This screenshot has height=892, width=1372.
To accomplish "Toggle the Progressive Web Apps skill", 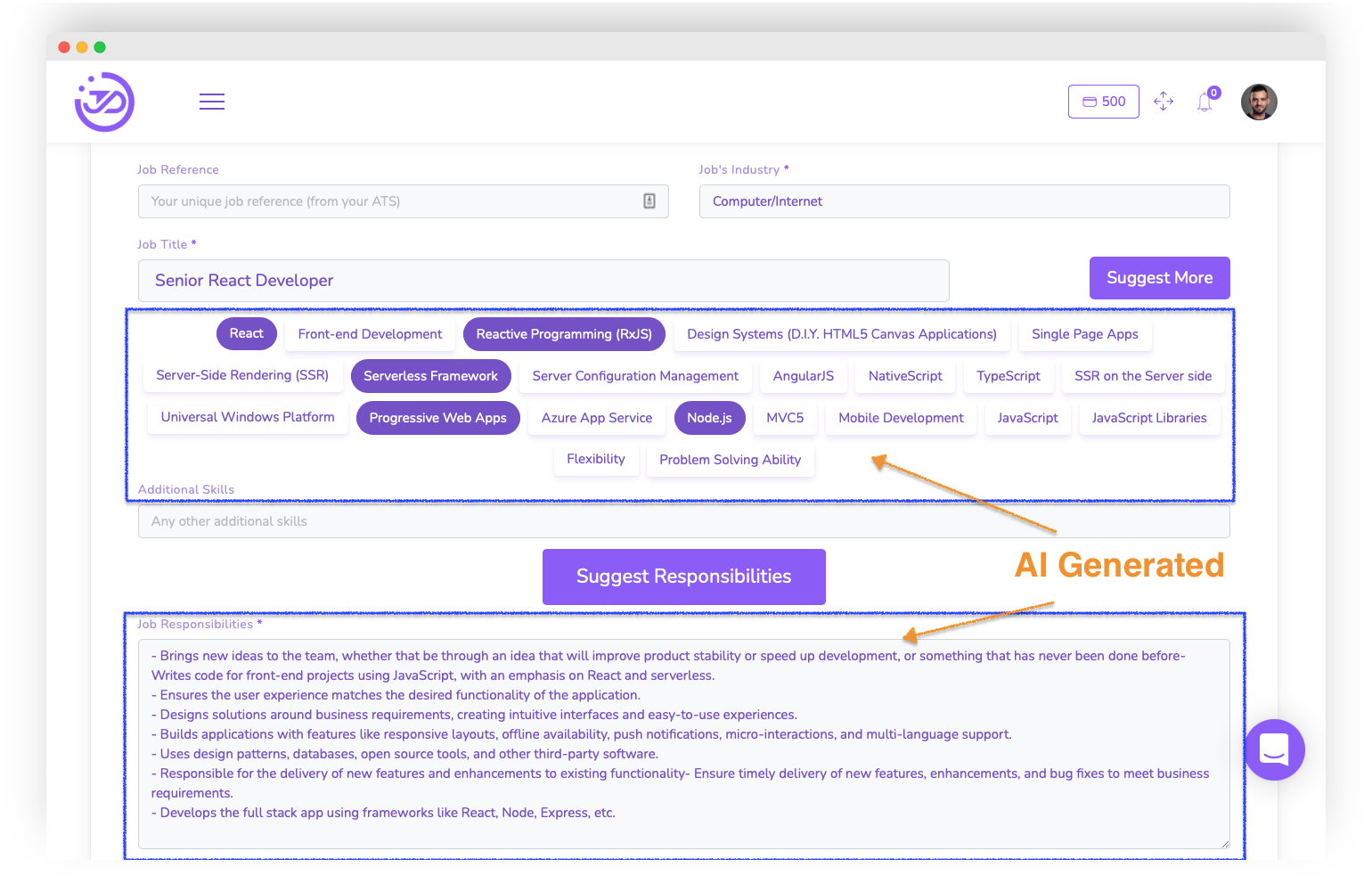I will point(437,417).
